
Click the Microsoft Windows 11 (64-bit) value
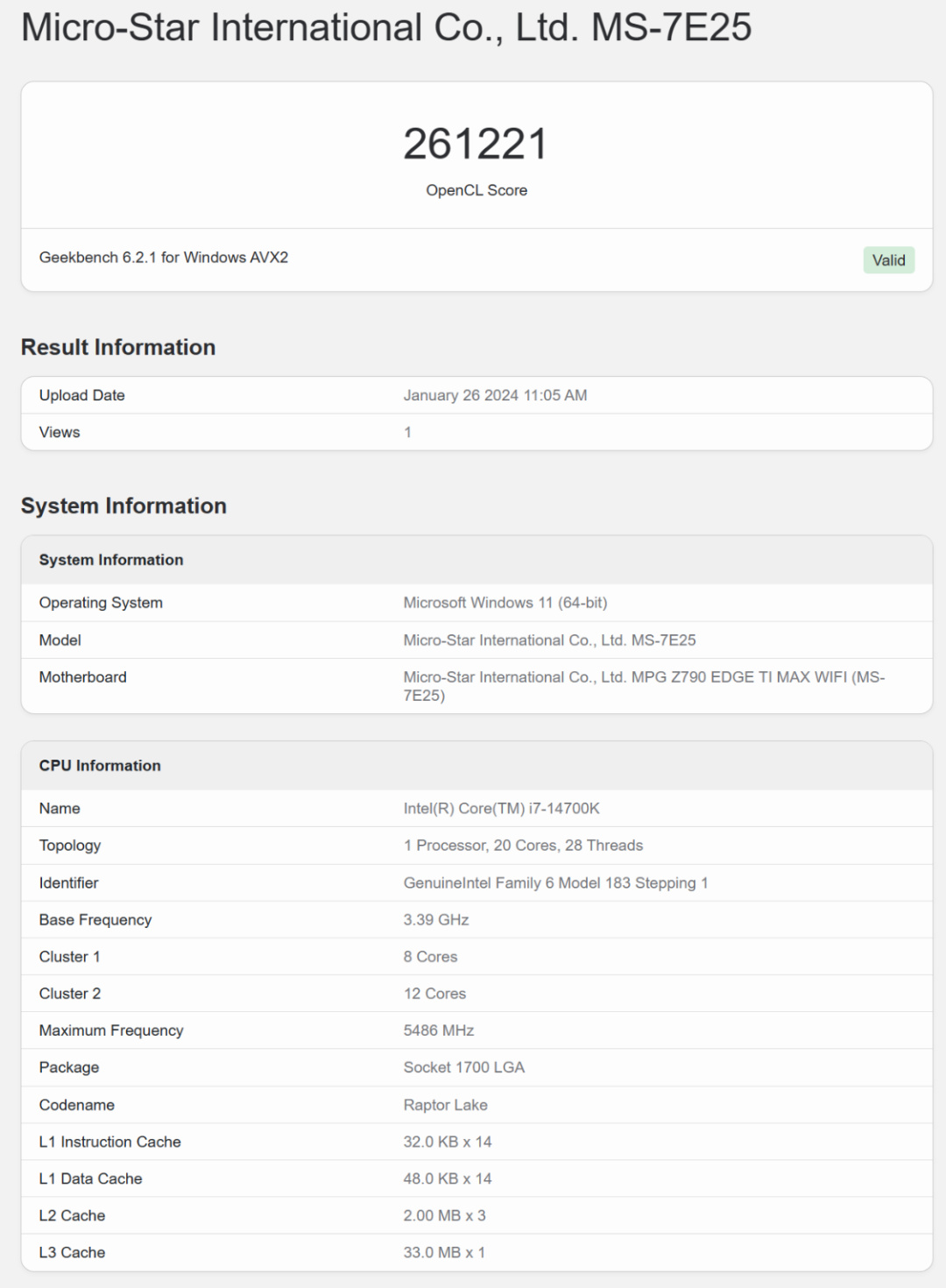505,603
